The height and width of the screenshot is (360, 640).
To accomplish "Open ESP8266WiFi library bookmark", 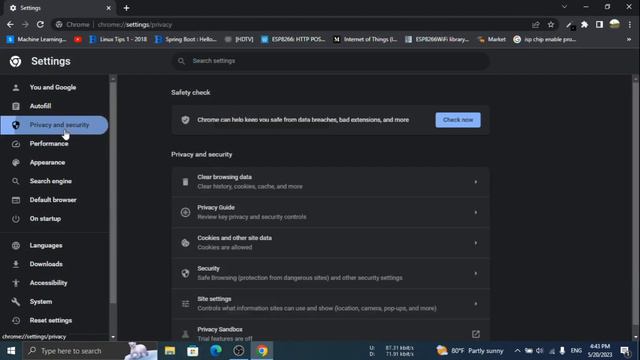I will point(437,39).
